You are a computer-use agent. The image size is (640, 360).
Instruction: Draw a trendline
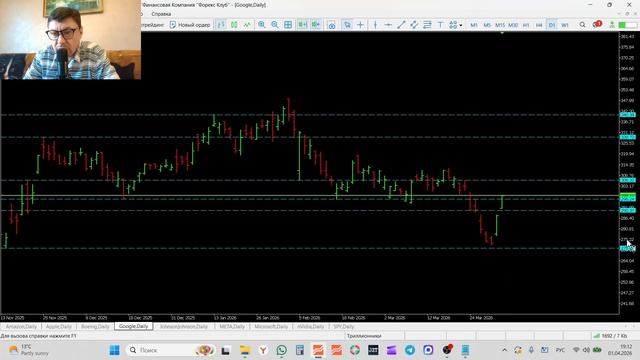(x=401, y=25)
